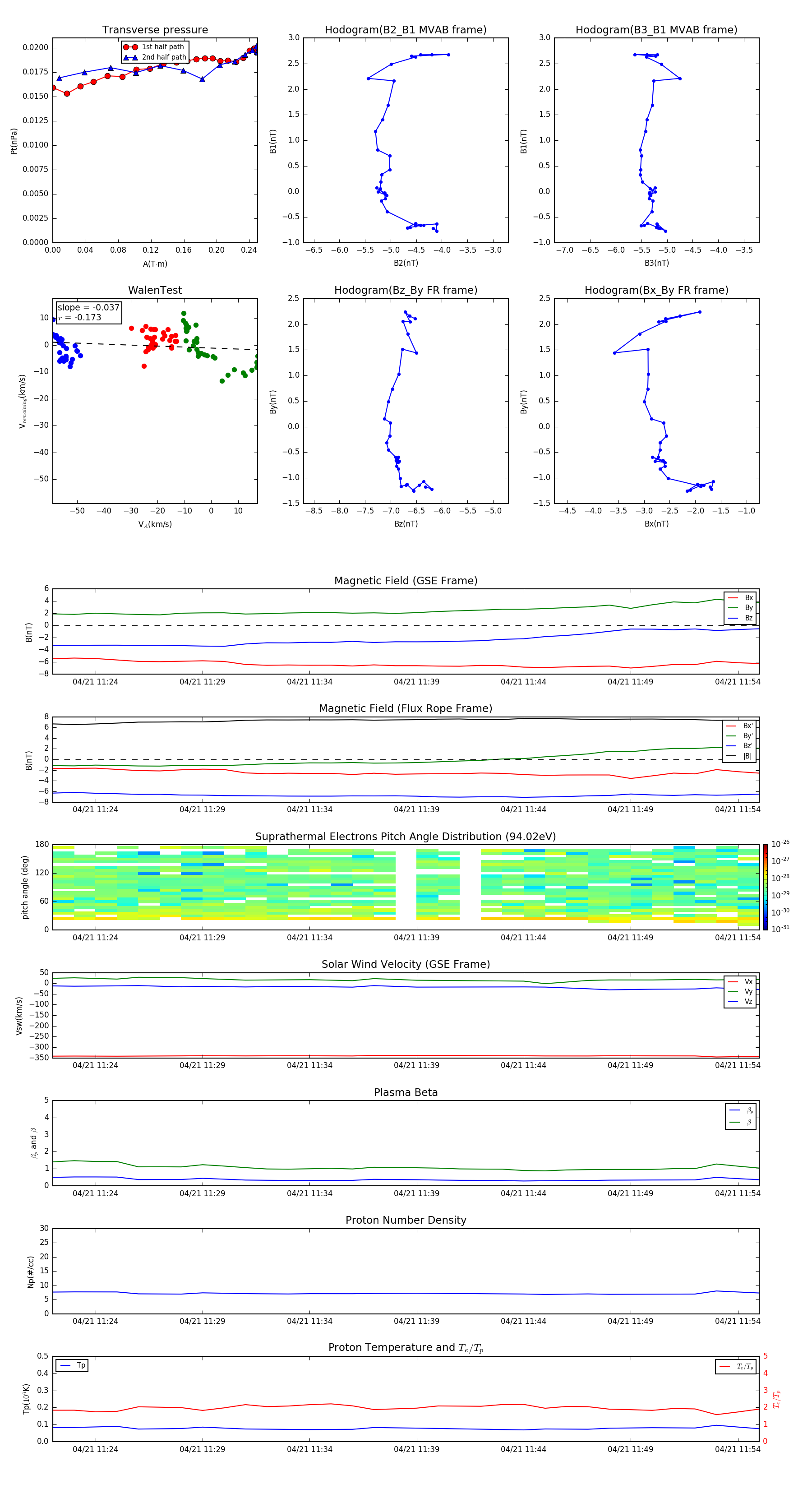Select the '1st half path' legend entry
The width and height of the screenshot is (812, 1489).
[154, 47]
